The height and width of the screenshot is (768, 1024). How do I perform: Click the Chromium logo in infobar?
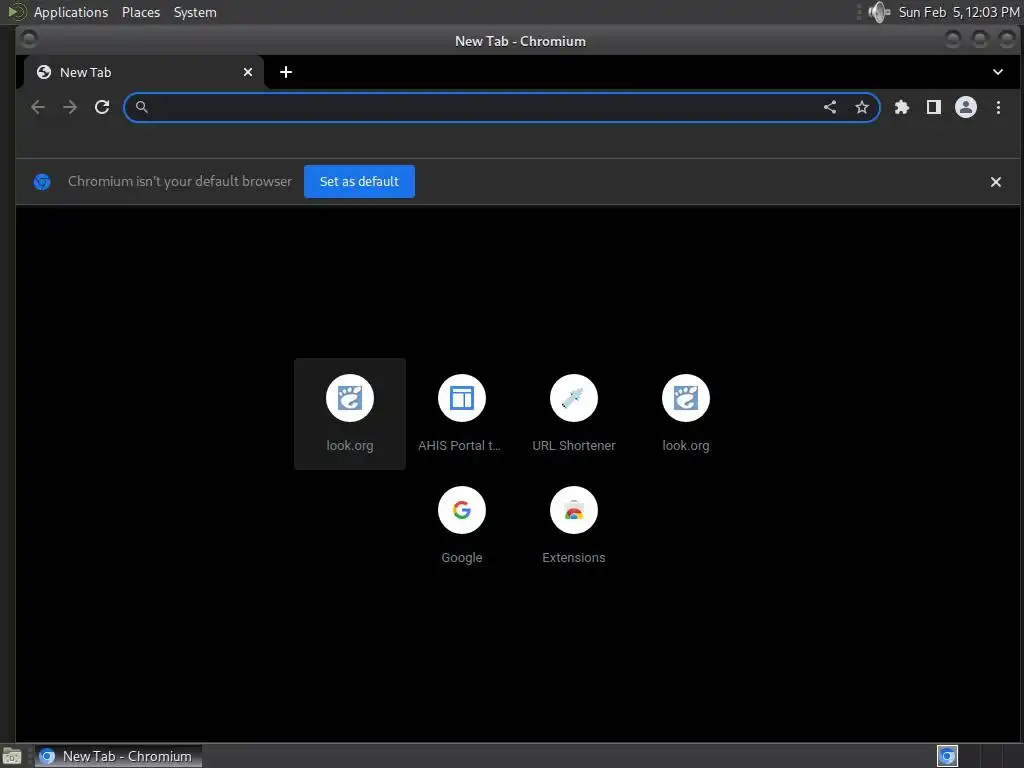coord(42,182)
